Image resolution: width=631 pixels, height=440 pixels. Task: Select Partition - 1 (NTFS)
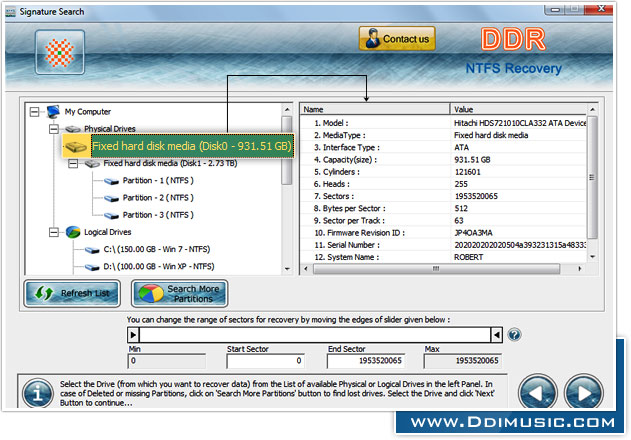tap(158, 180)
